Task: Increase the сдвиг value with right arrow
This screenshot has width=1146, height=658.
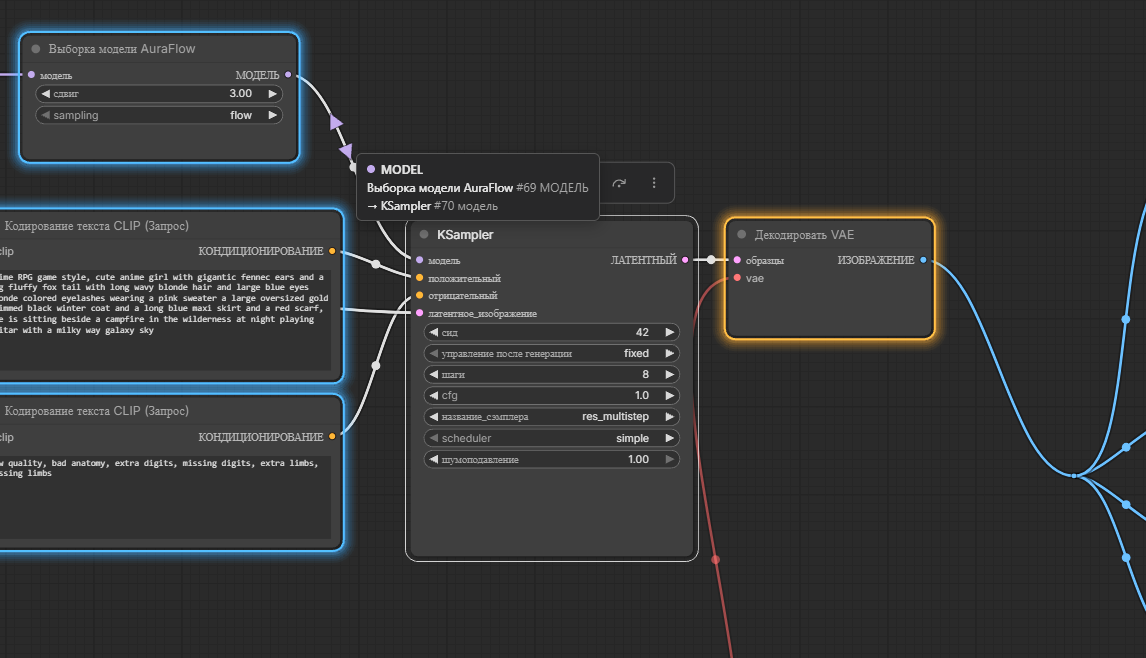Action: tap(273, 94)
